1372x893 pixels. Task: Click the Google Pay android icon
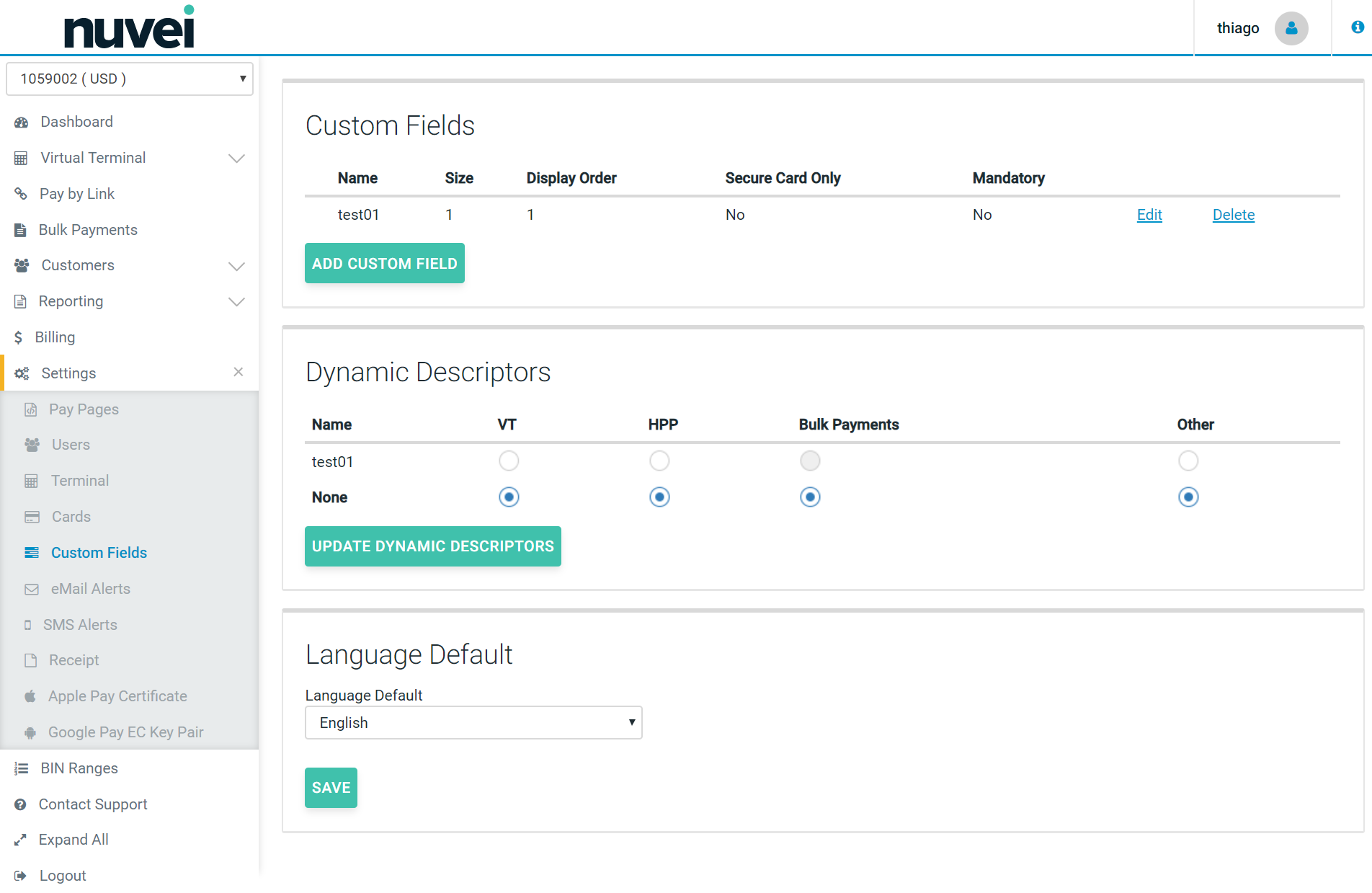point(30,733)
